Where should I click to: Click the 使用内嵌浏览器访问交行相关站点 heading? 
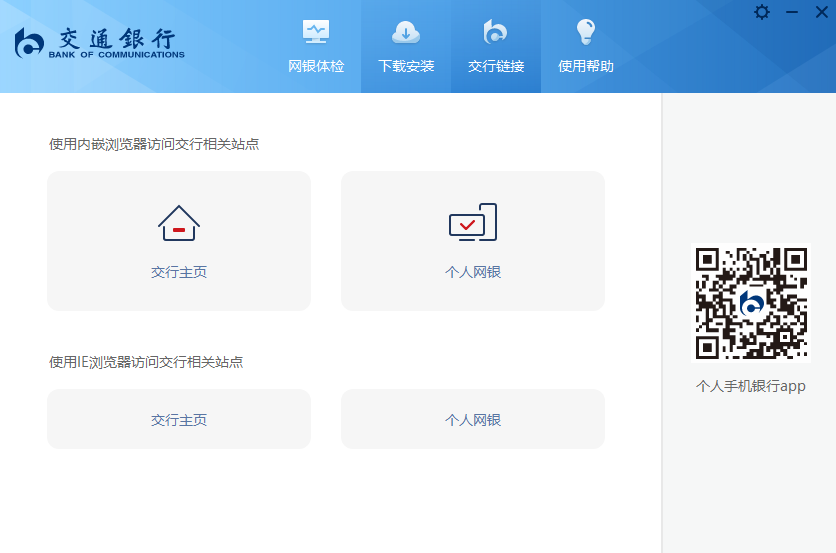(154, 145)
